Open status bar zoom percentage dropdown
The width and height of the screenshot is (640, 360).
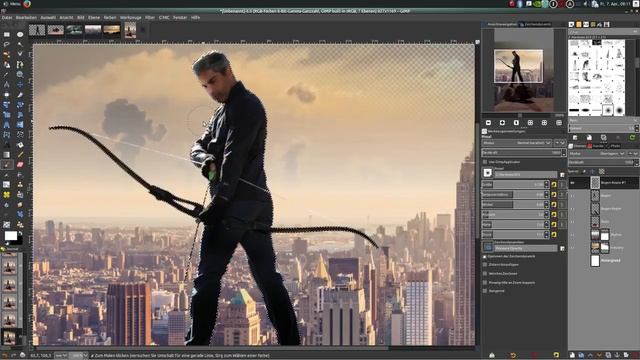click(78, 356)
